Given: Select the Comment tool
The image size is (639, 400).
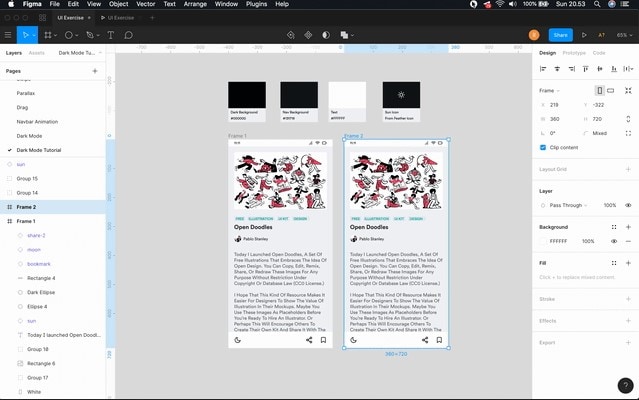Looking at the screenshot, I should [x=128, y=35].
